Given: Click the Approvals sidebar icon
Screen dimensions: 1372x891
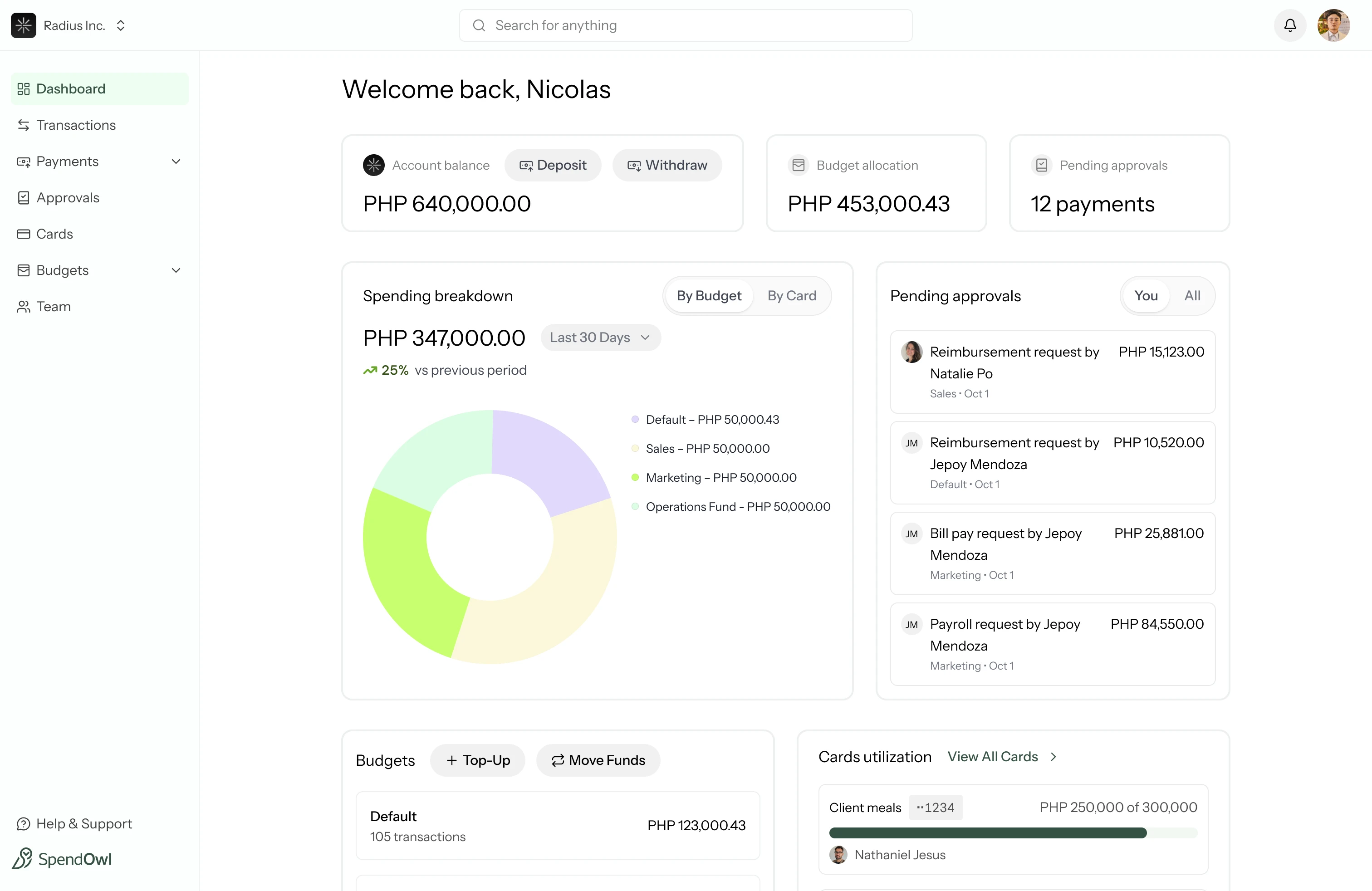Looking at the screenshot, I should (x=23, y=198).
